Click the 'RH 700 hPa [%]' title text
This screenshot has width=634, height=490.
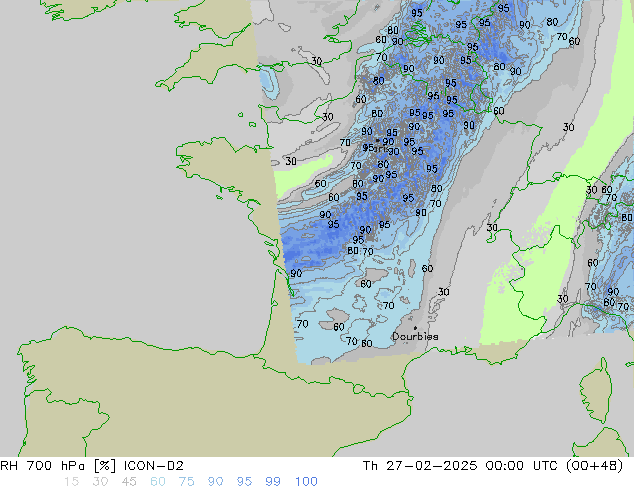click(59, 466)
